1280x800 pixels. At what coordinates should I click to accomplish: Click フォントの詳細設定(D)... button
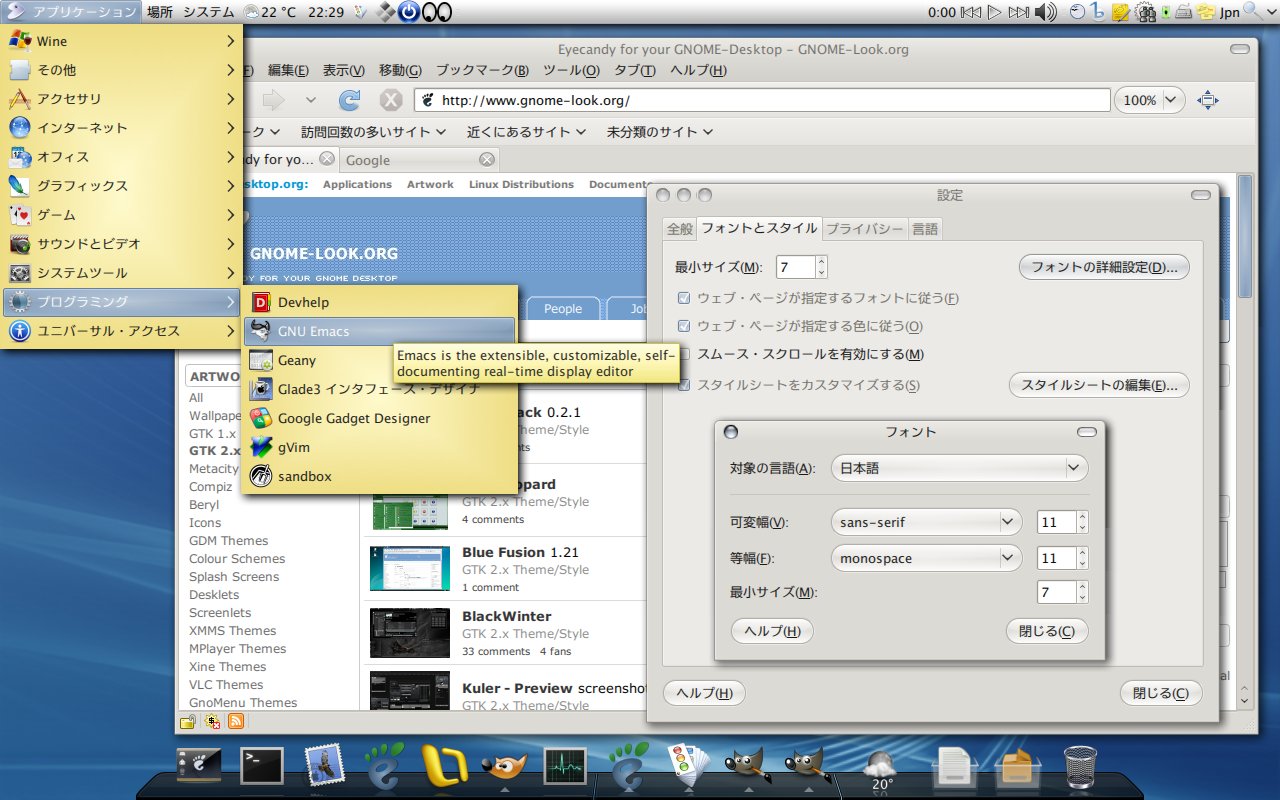click(x=1104, y=267)
